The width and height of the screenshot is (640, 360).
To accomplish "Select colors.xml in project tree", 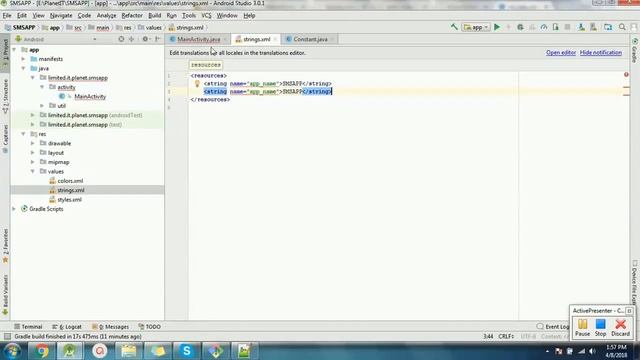I will (x=70, y=181).
